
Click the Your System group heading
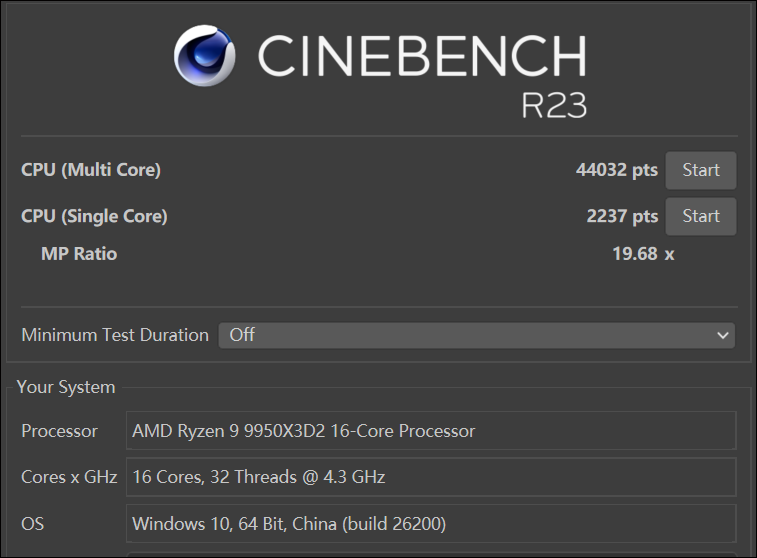click(x=66, y=387)
